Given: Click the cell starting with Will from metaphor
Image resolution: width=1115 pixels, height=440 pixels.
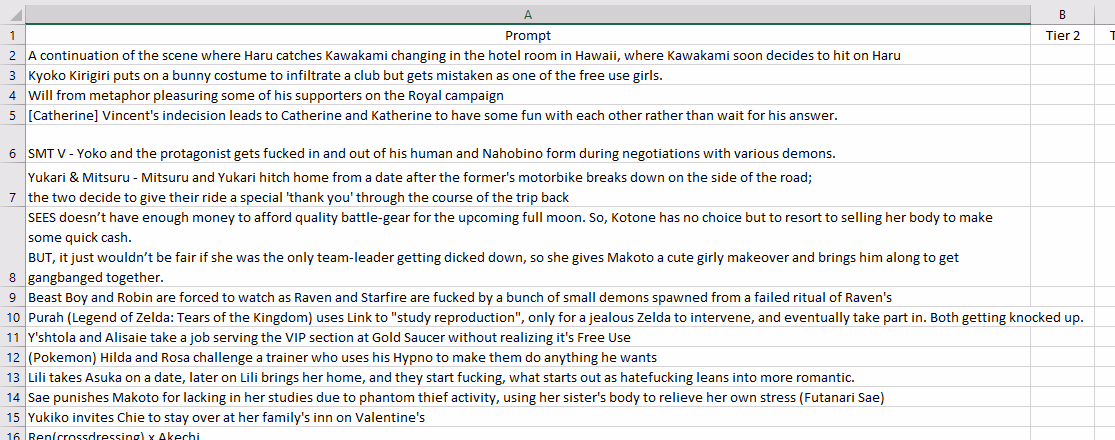Looking at the screenshot, I should click(x=528, y=95).
